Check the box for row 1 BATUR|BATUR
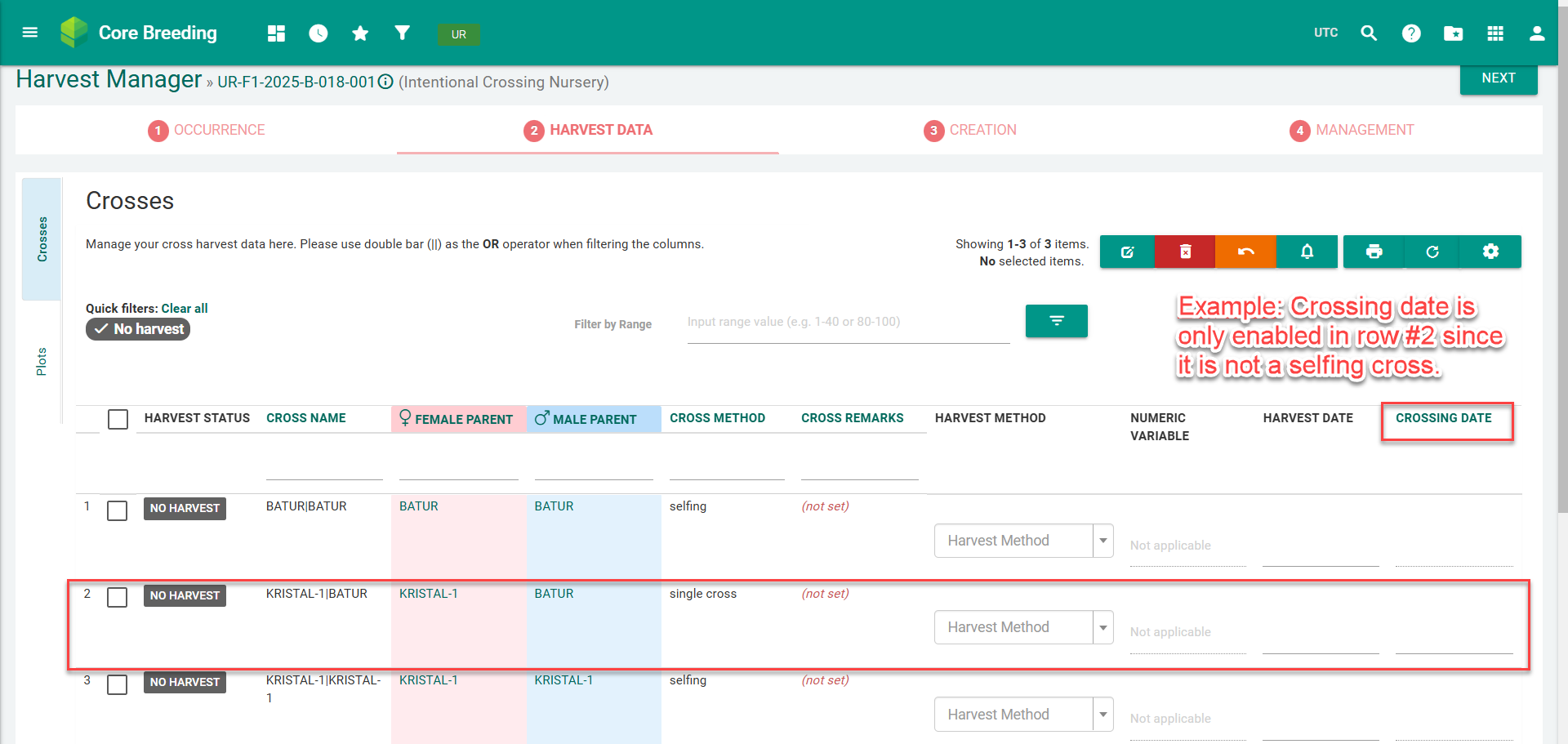Image resolution: width=1568 pixels, height=744 pixels. (118, 511)
